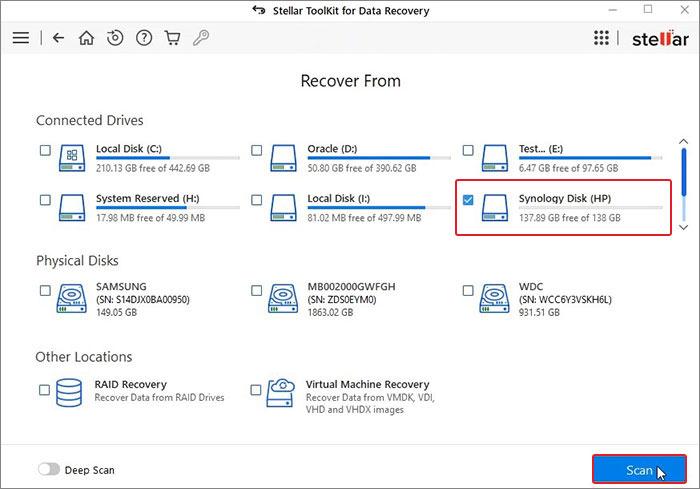700x489 pixels.
Task: Click the shopping cart buy icon
Action: [172, 38]
